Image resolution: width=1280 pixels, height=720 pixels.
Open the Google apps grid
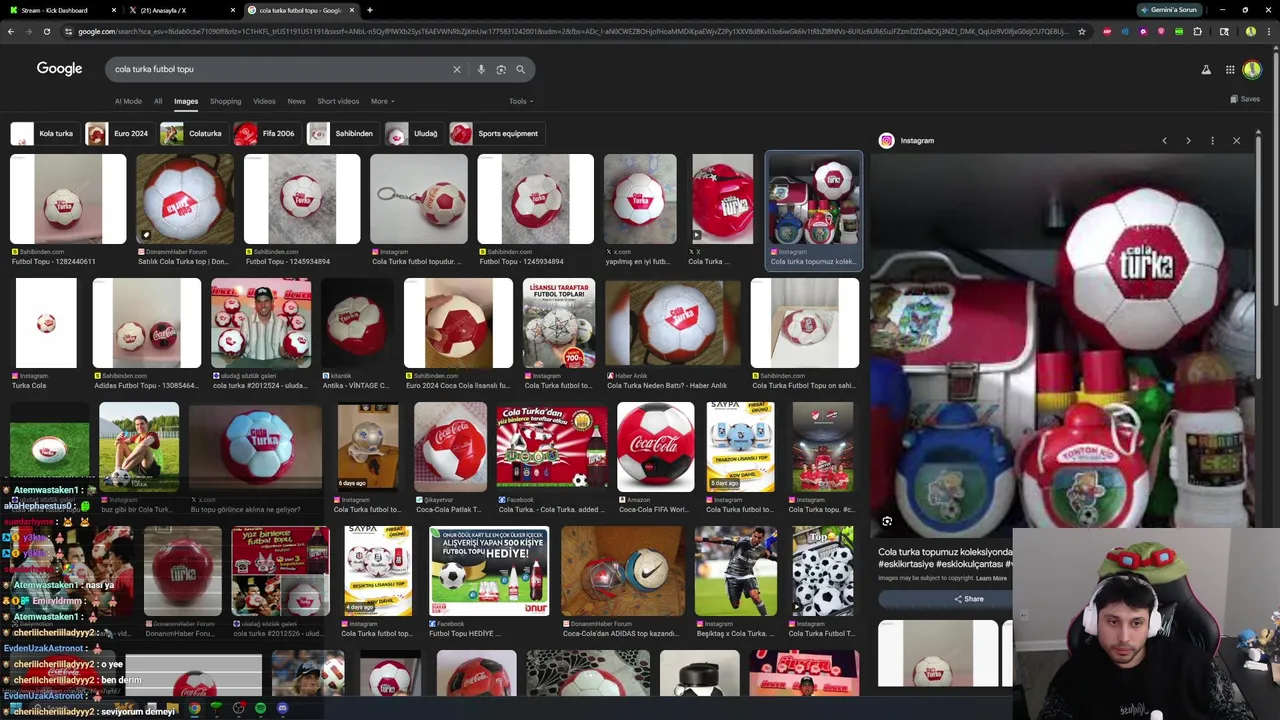[1230, 69]
